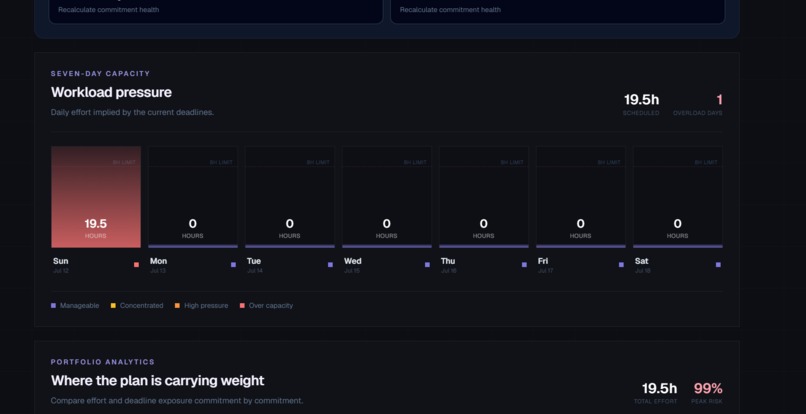
Task: Select the Sunday 19.5 hours workload bar
Action: click(x=96, y=197)
